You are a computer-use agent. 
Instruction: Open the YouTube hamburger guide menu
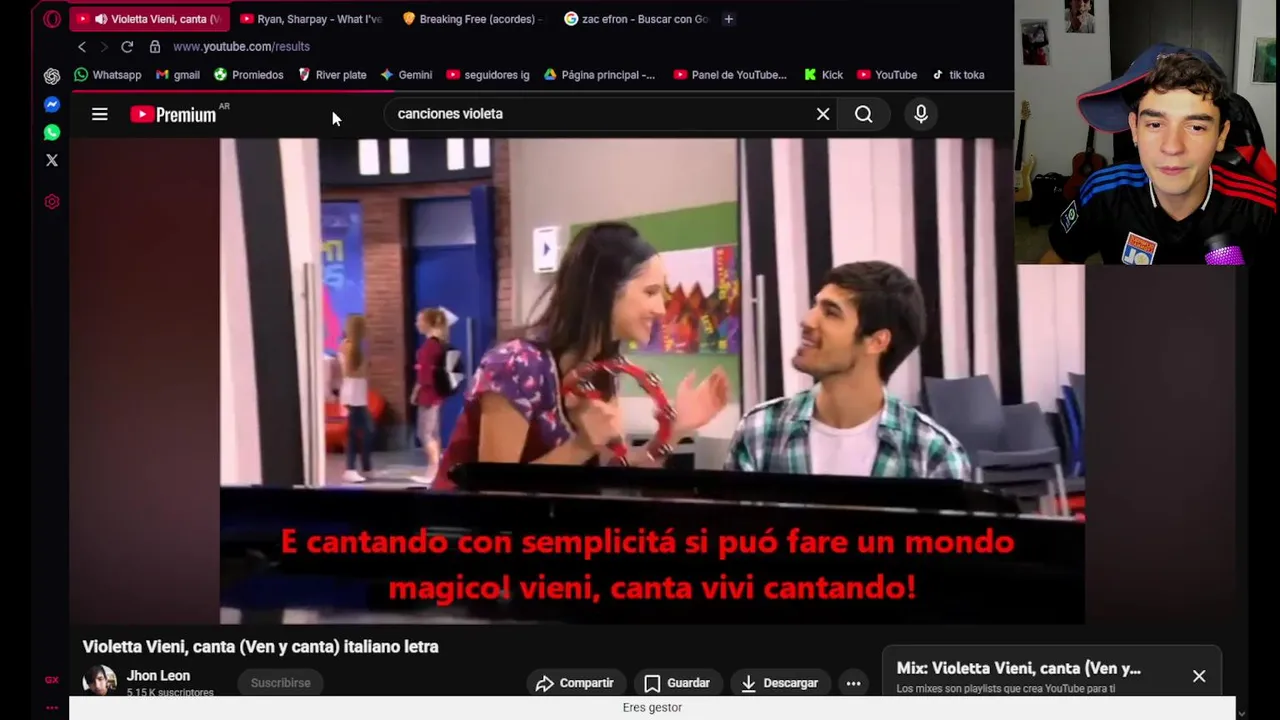pyautogui.click(x=99, y=114)
